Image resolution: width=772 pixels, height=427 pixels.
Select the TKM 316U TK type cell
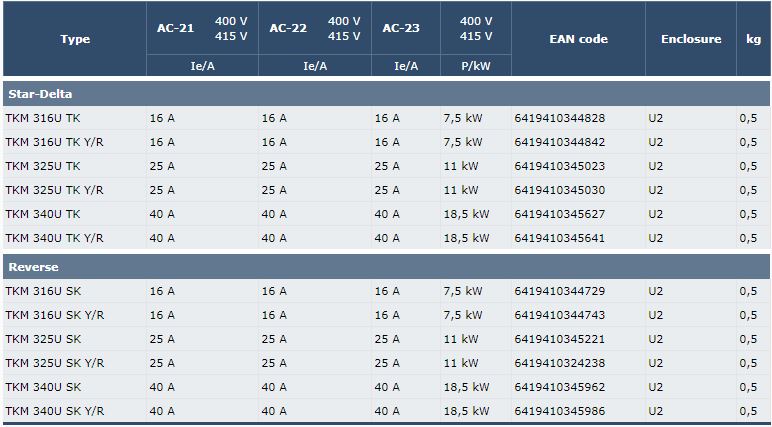[x=74, y=118]
